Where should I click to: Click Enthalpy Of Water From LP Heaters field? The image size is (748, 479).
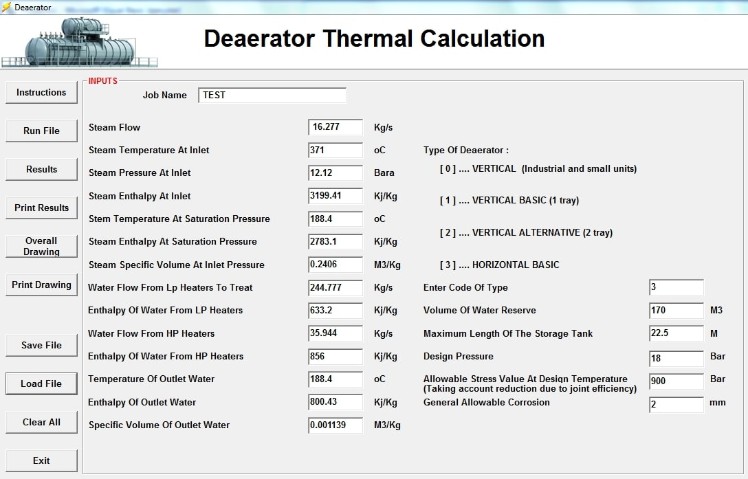(x=335, y=310)
